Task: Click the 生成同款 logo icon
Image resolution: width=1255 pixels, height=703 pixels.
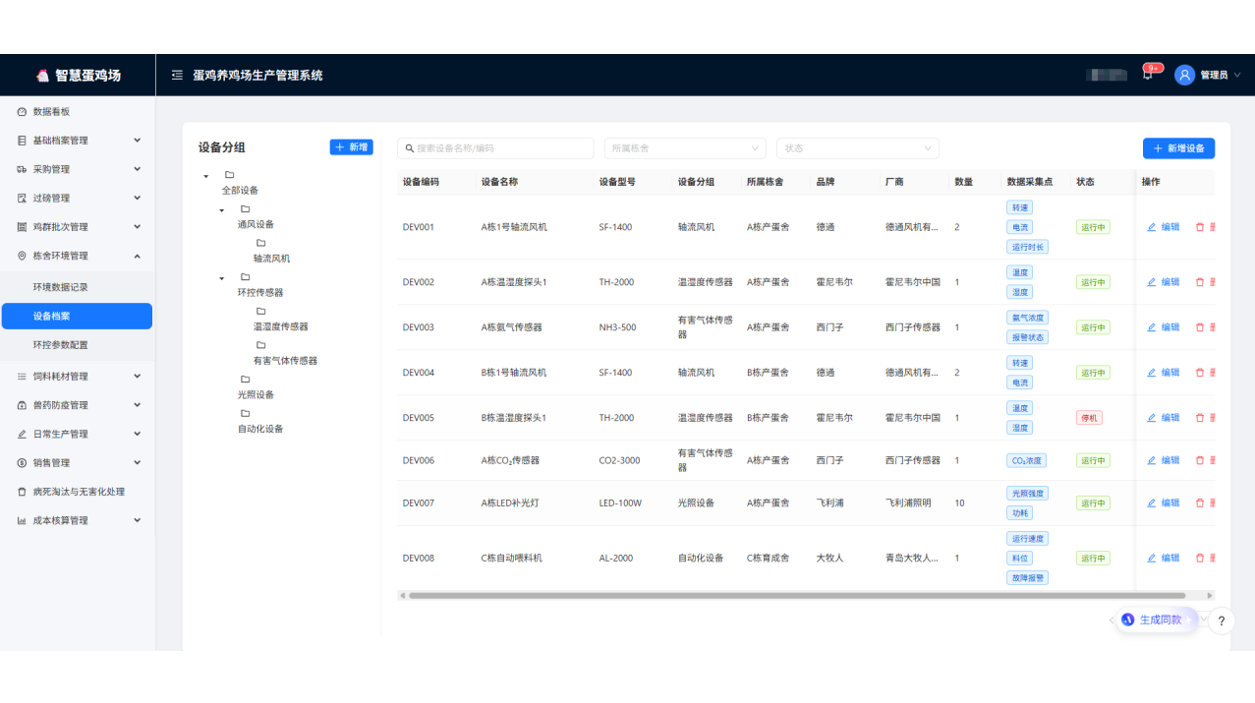Action: point(1128,620)
